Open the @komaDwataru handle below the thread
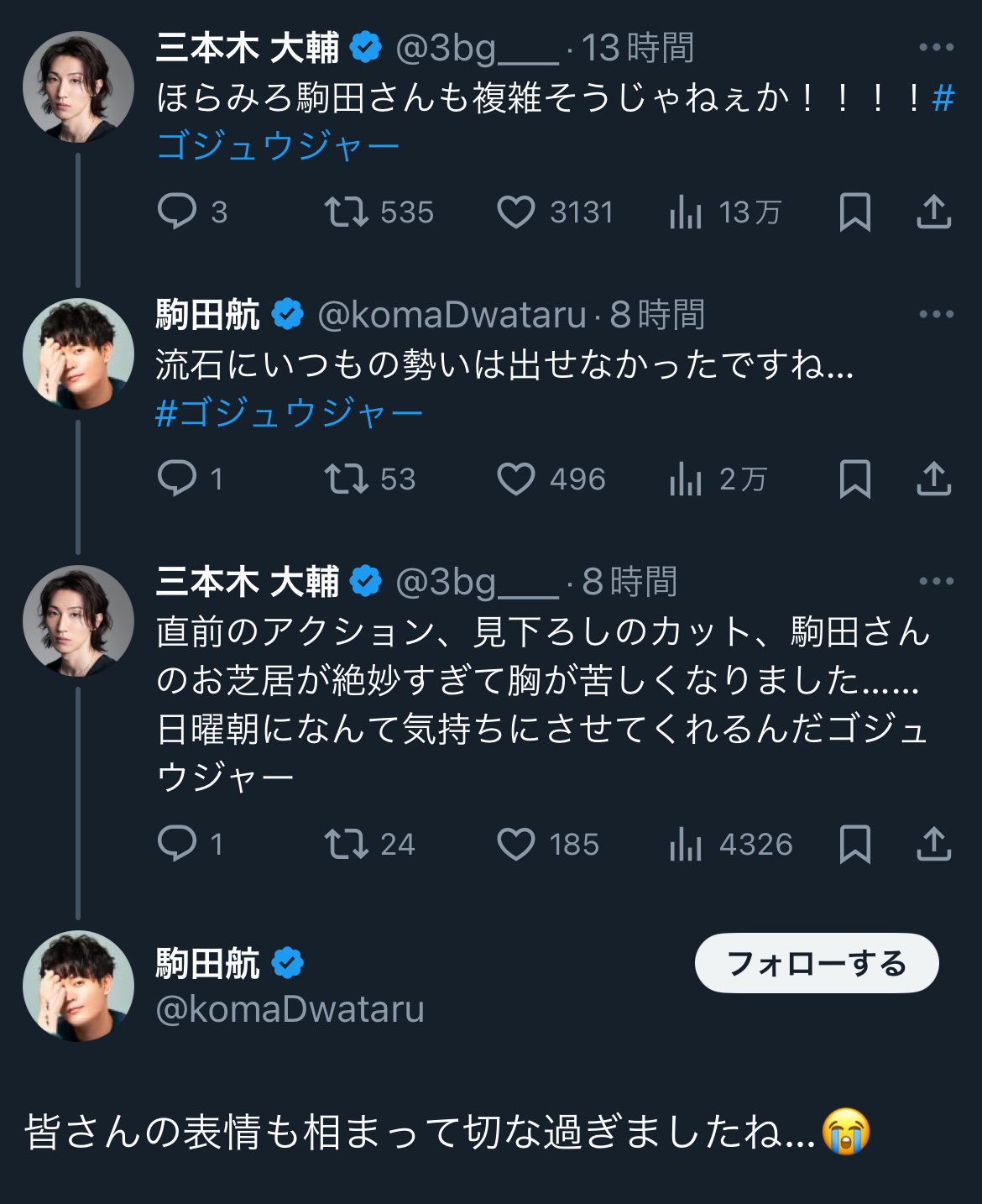 pyautogui.click(x=290, y=1008)
